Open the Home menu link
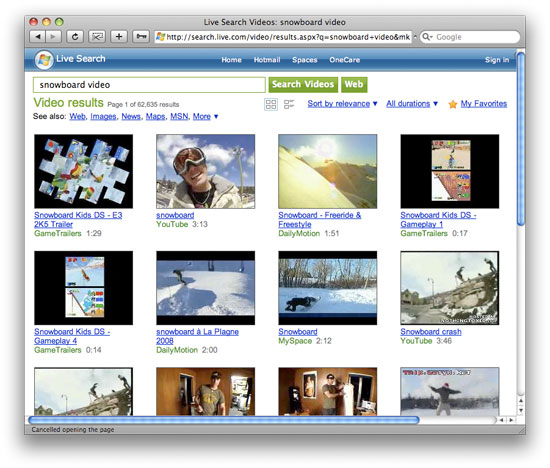 click(x=231, y=60)
